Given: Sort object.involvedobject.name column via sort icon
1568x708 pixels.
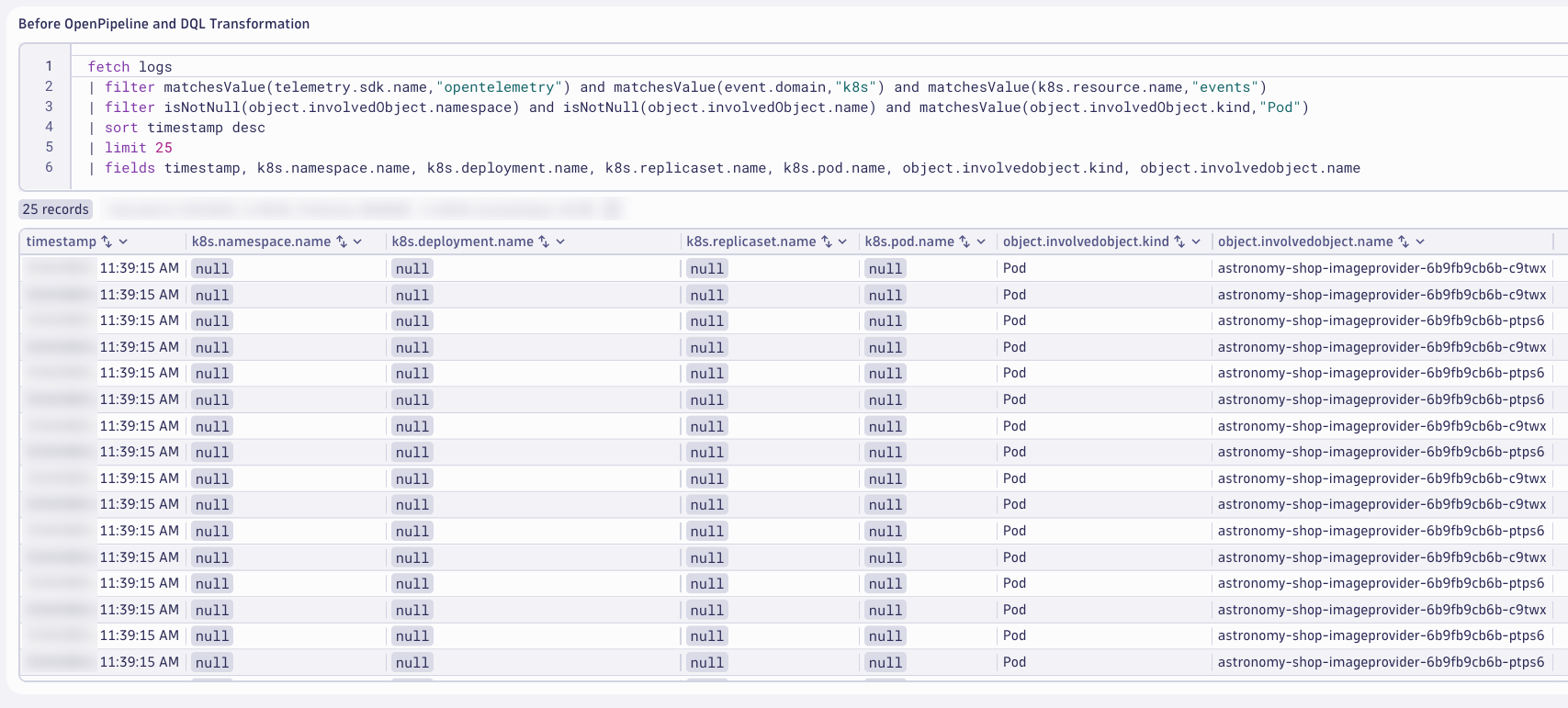Looking at the screenshot, I should (1404, 242).
